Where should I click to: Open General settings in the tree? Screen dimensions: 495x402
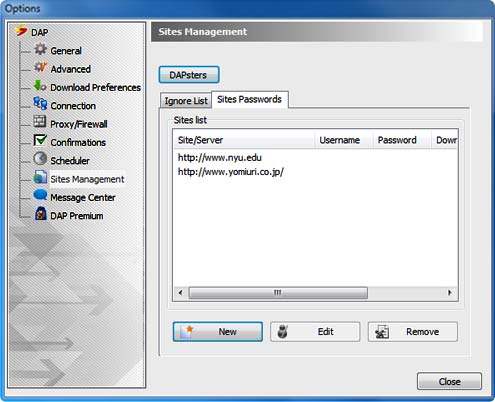coord(66,51)
